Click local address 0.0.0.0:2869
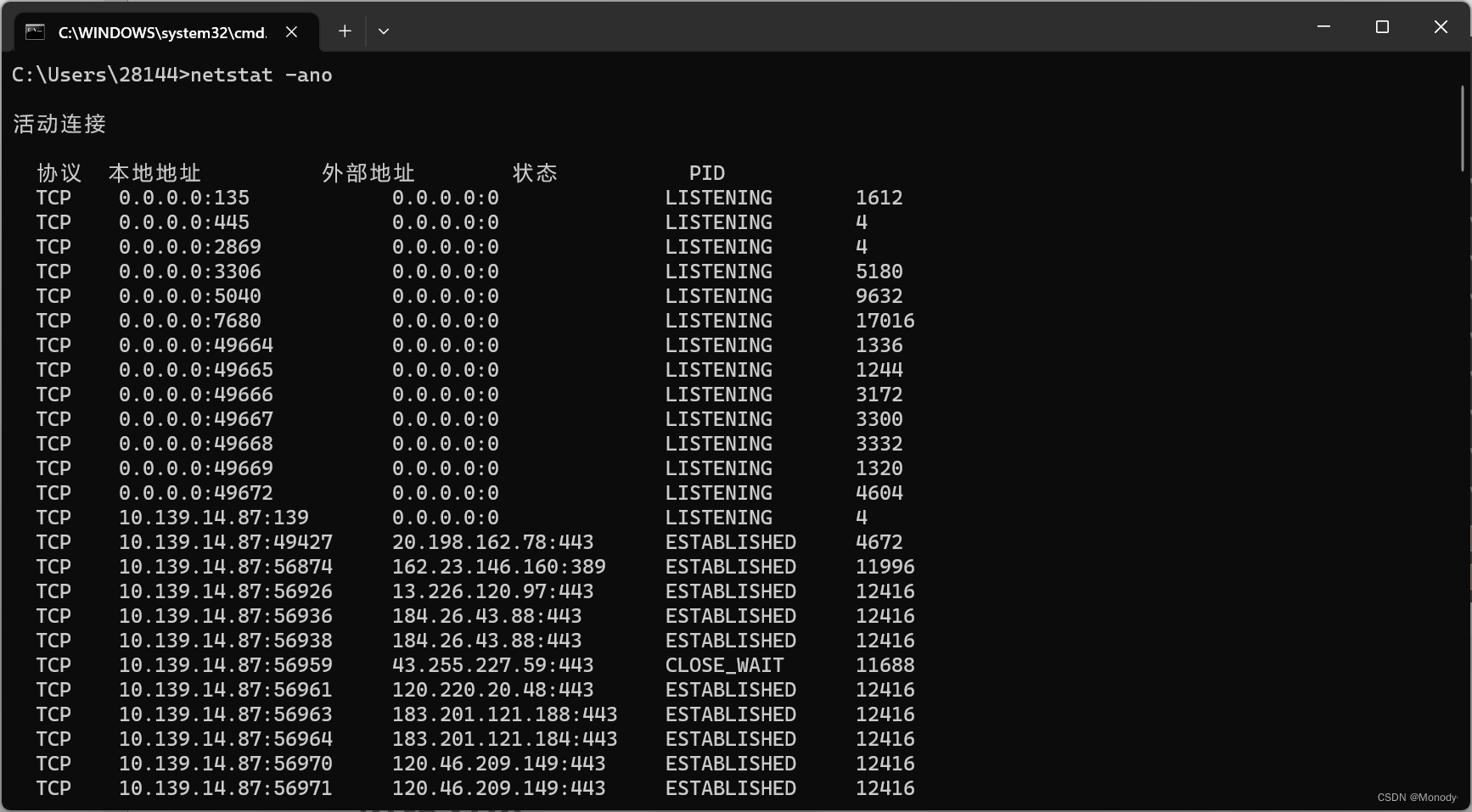Screen dimensions: 1472x812 190,247
